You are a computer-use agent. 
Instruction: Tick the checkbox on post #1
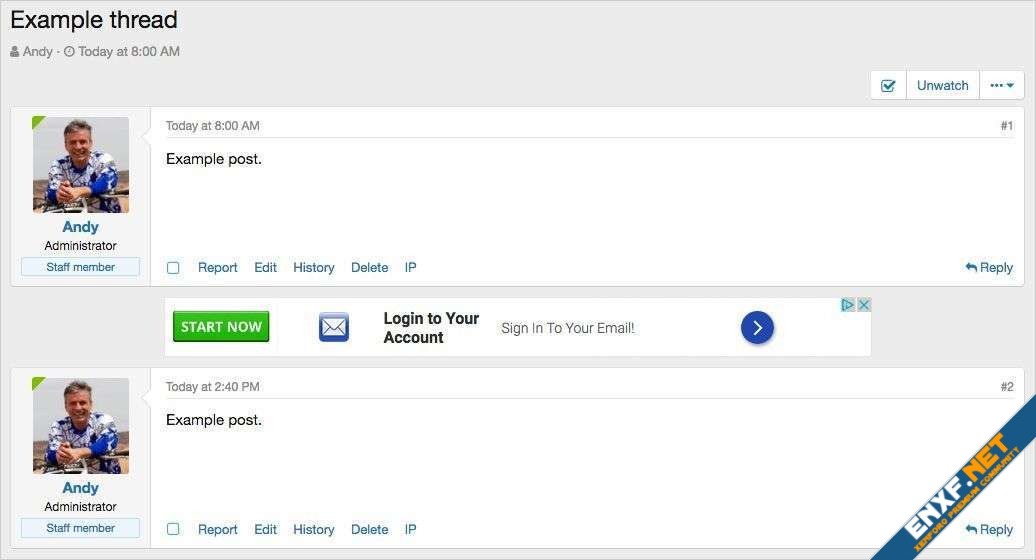pos(173,268)
